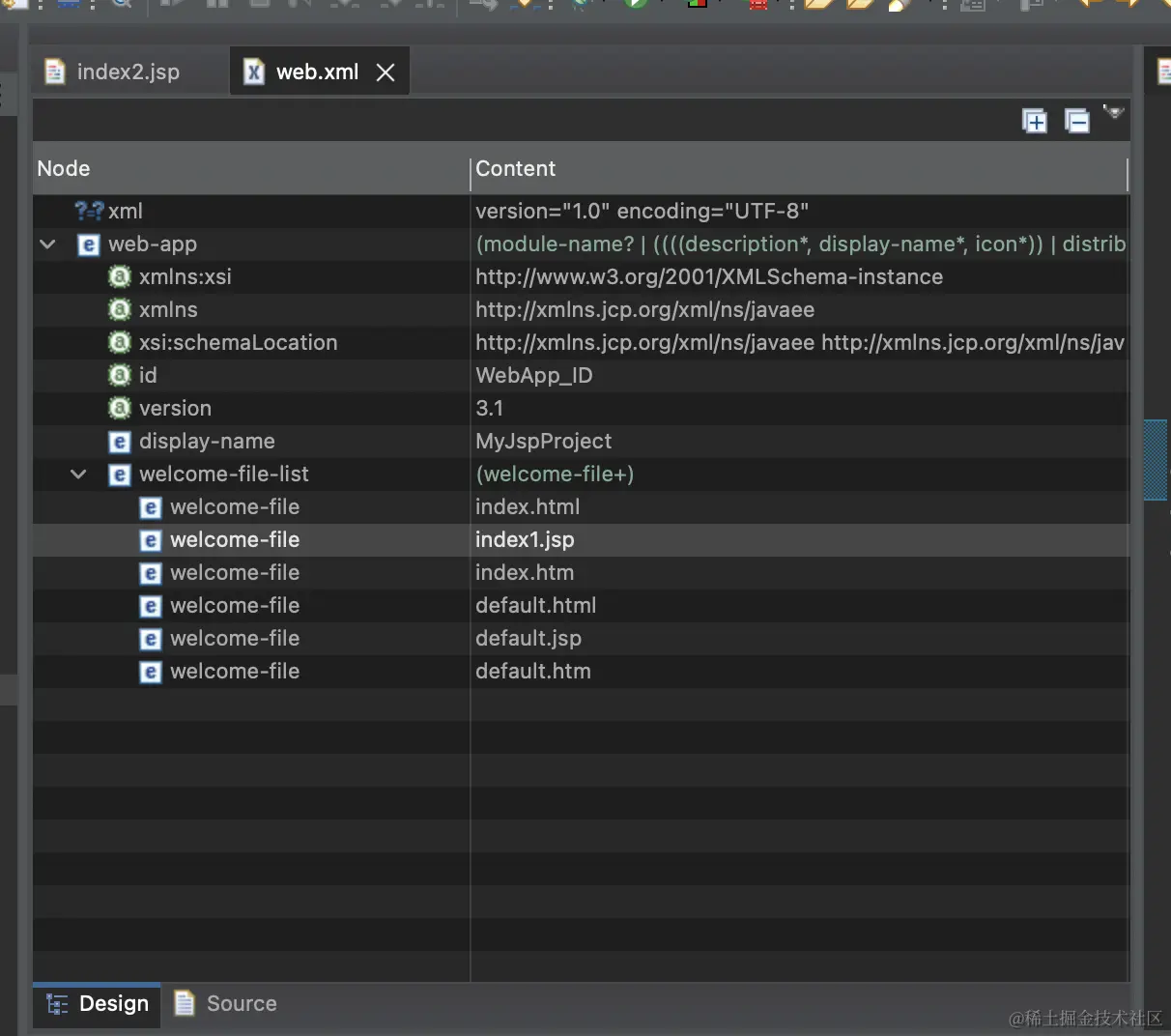Close the web.xml editor tab
Image resolution: width=1171 pixels, height=1036 pixels.
click(386, 72)
